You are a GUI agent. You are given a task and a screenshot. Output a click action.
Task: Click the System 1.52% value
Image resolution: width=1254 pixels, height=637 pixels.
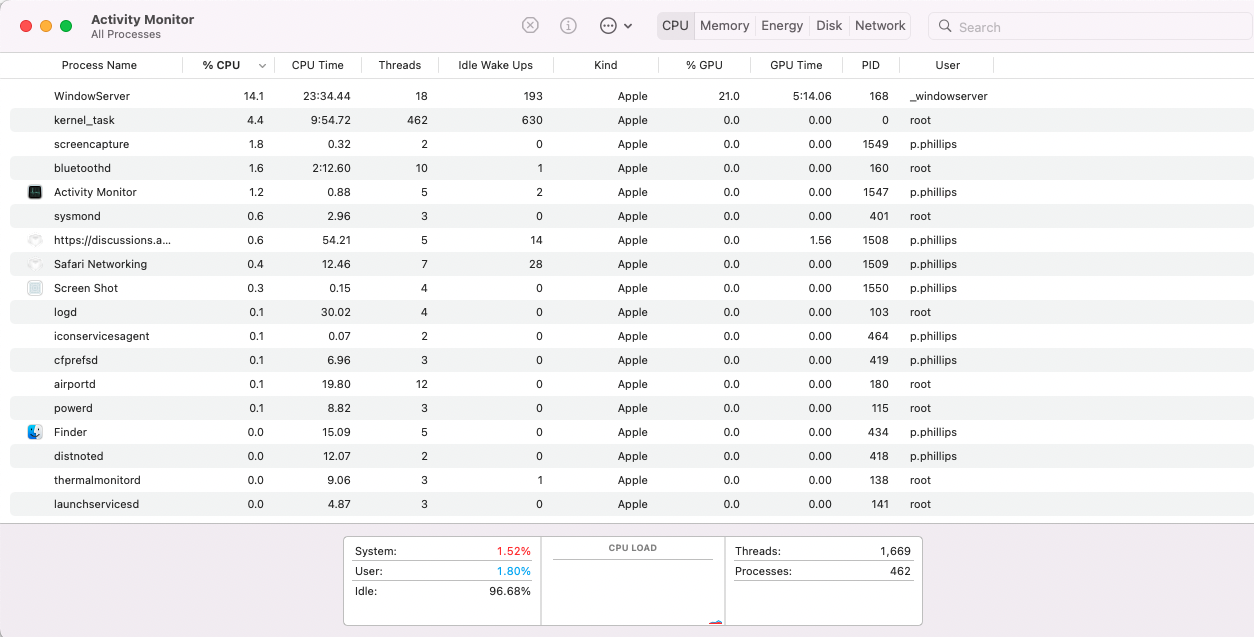click(x=514, y=551)
